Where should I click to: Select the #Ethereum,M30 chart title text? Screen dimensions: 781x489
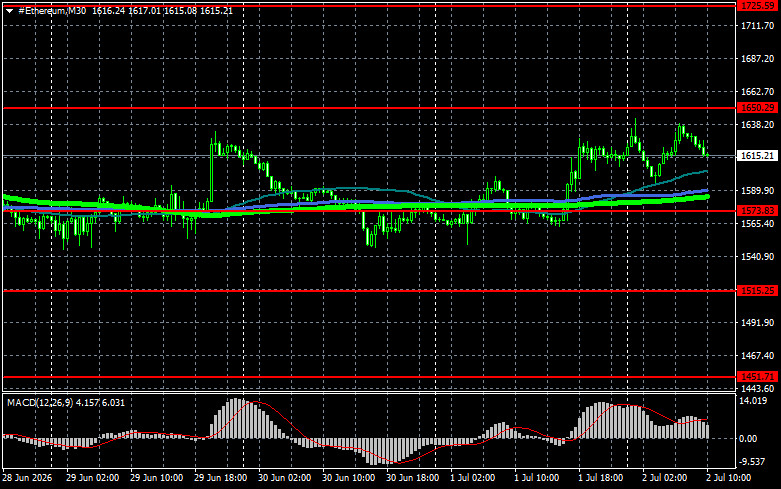coord(52,10)
